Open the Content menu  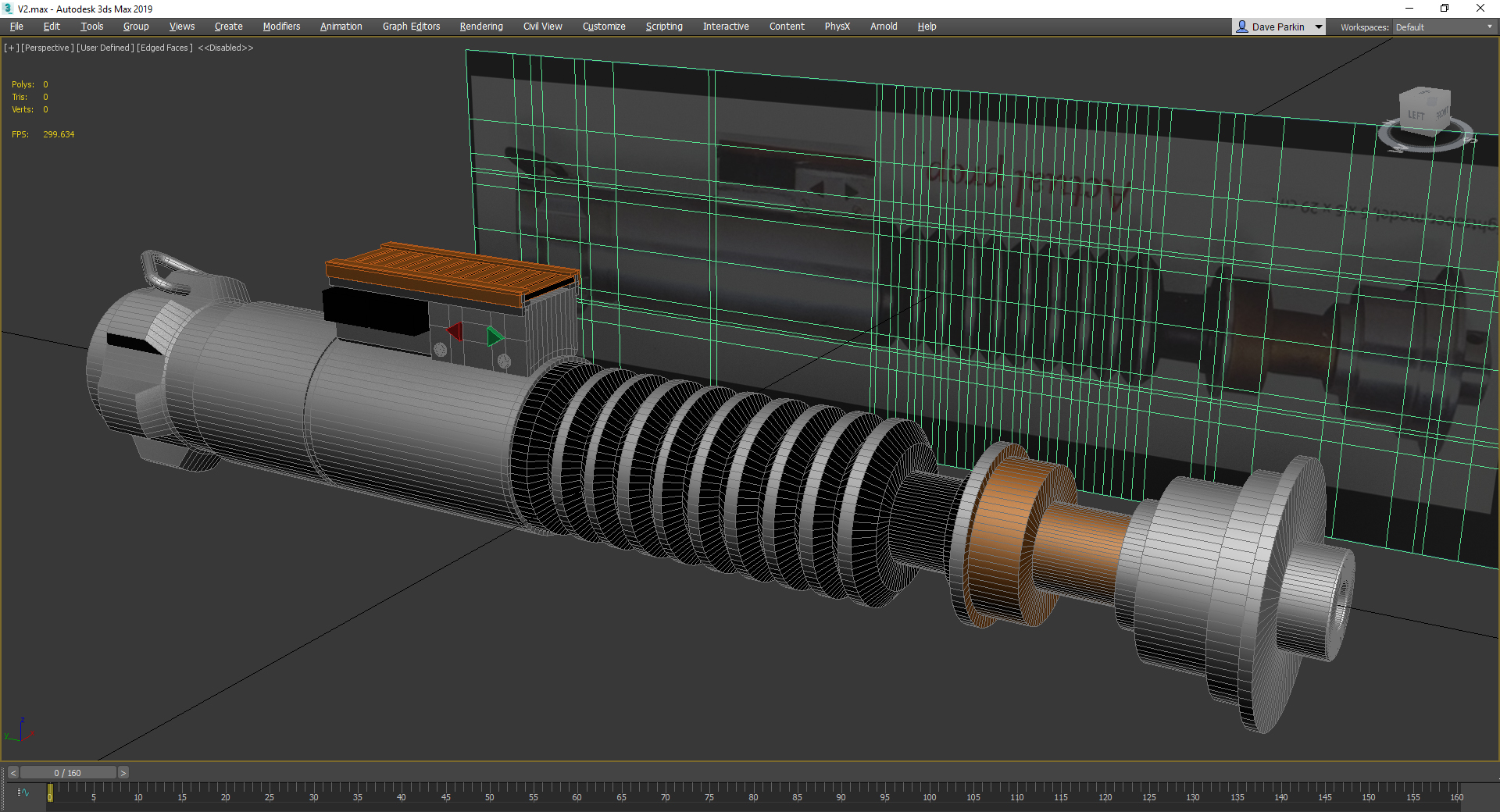pyautogui.click(x=787, y=27)
